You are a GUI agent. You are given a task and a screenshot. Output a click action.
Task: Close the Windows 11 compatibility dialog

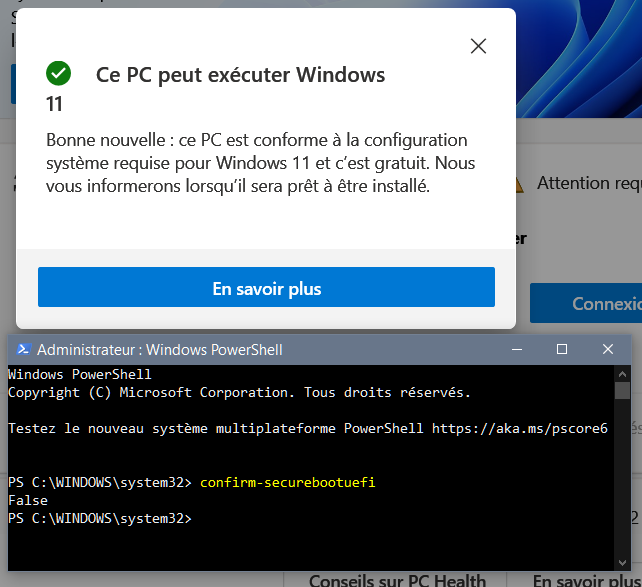tap(478, 46)
